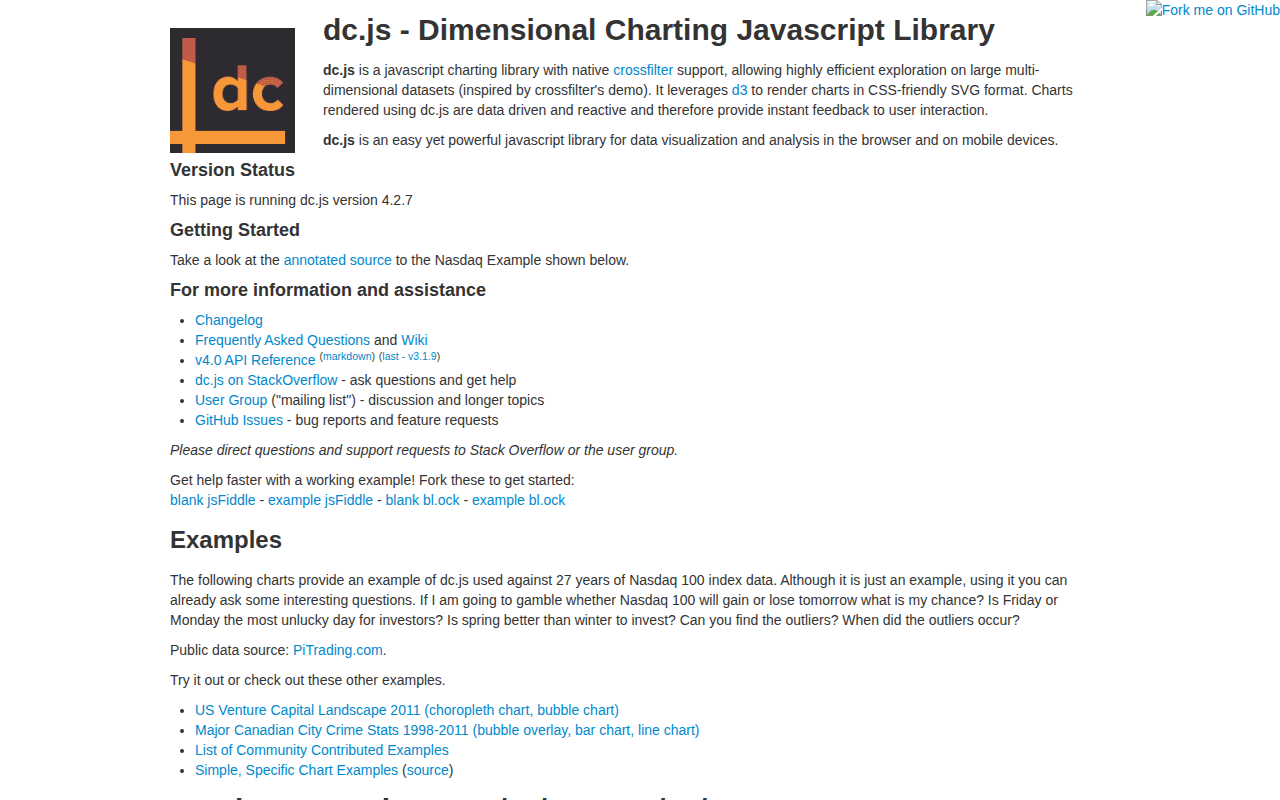Click 'For more information and assistance' heading
The width and height of the screenshot is (1280, 800).
pyautogui.click(x=328, y=290)
